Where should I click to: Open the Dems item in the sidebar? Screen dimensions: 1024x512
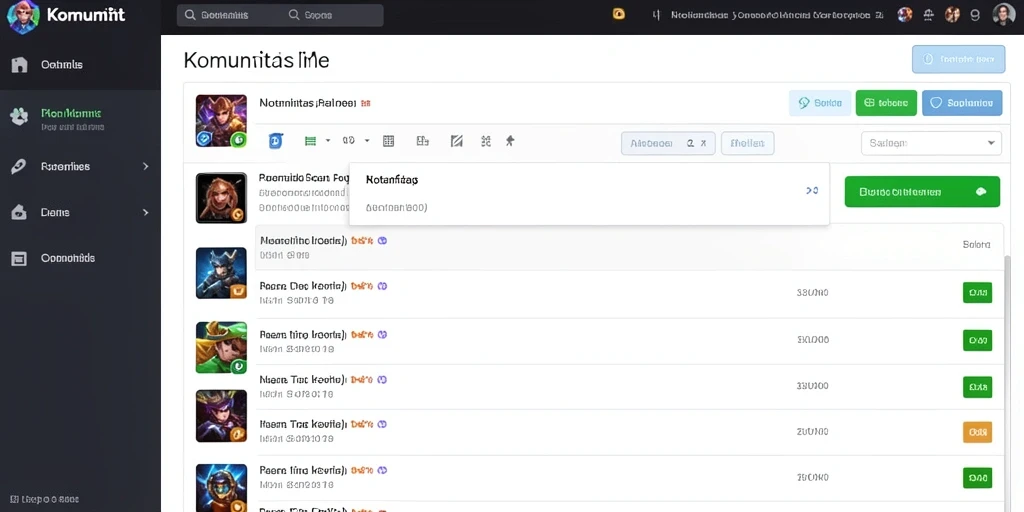pyautogui.click(x=80, y=212)
